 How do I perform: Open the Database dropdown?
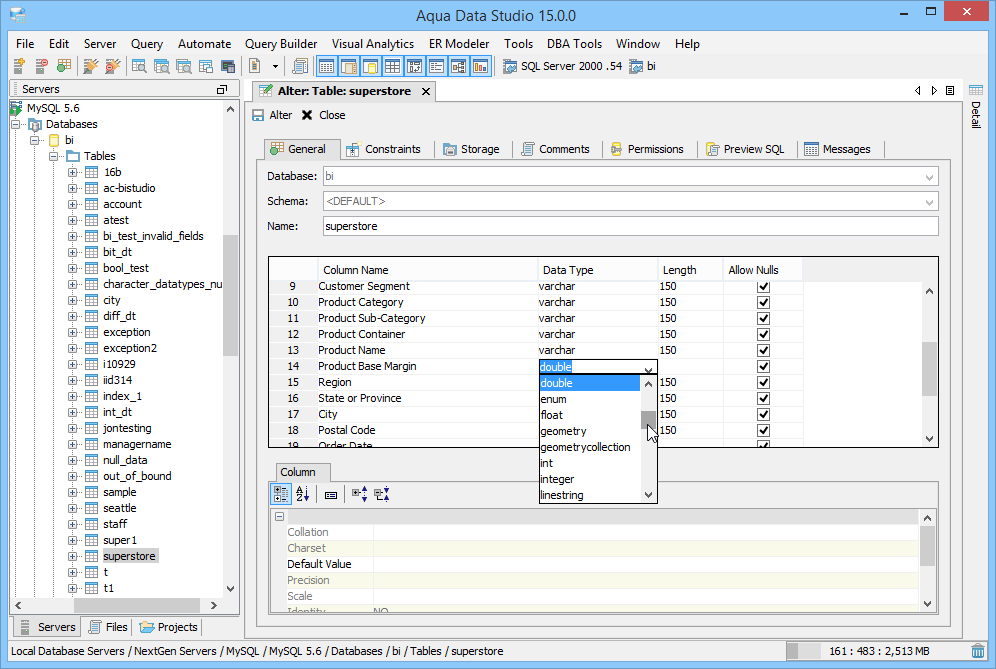pos(929,177)
